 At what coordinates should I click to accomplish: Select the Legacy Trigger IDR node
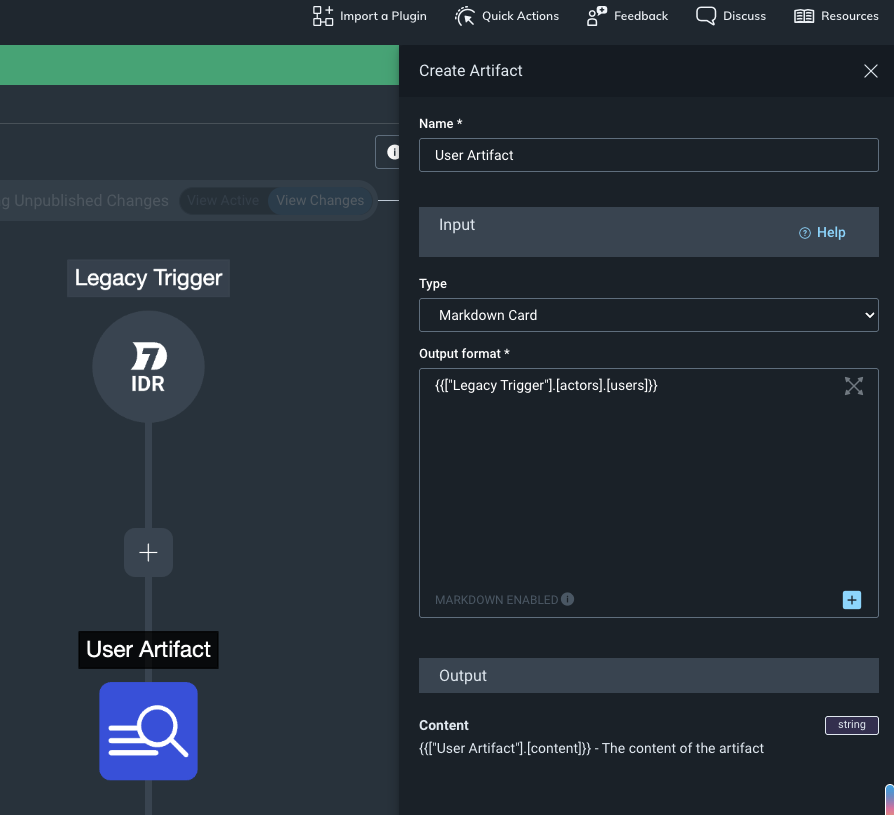[148, 367]
